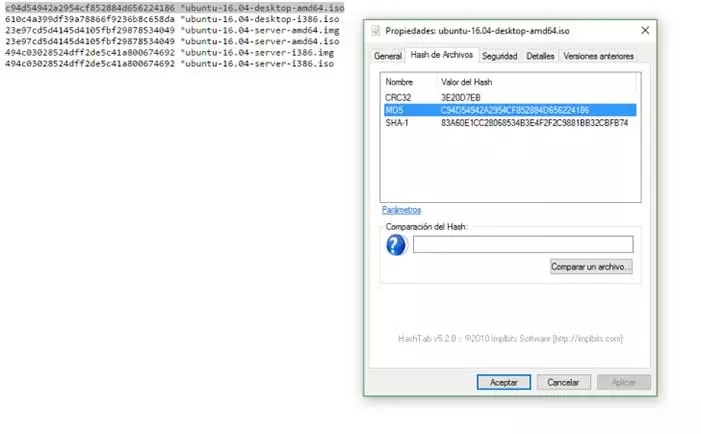701x434 pixels.
Task: Close the Propiedades dialog window
Action: tap(642, 32)
